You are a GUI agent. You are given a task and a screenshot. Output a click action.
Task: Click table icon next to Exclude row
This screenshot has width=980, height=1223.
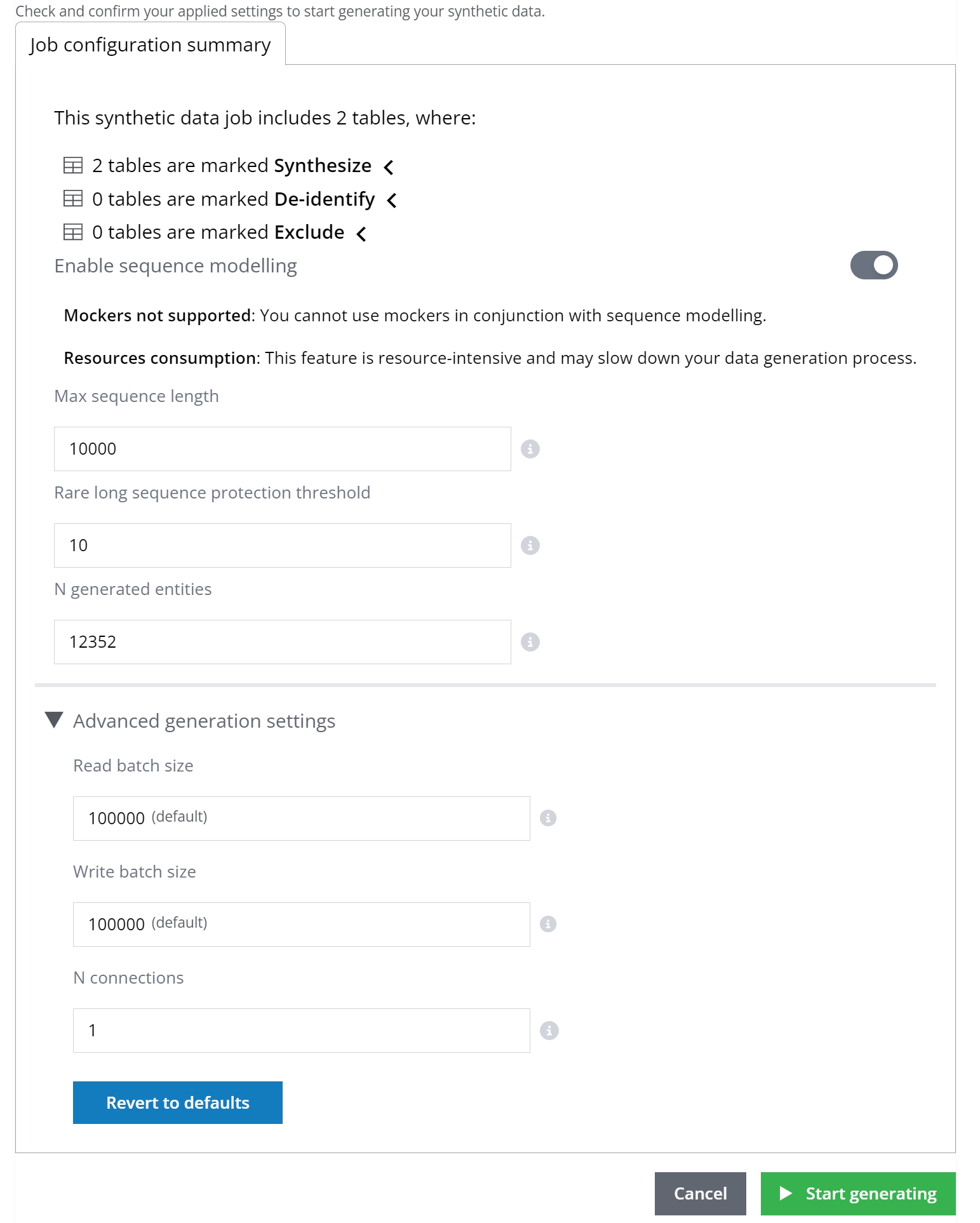[73, 232]
